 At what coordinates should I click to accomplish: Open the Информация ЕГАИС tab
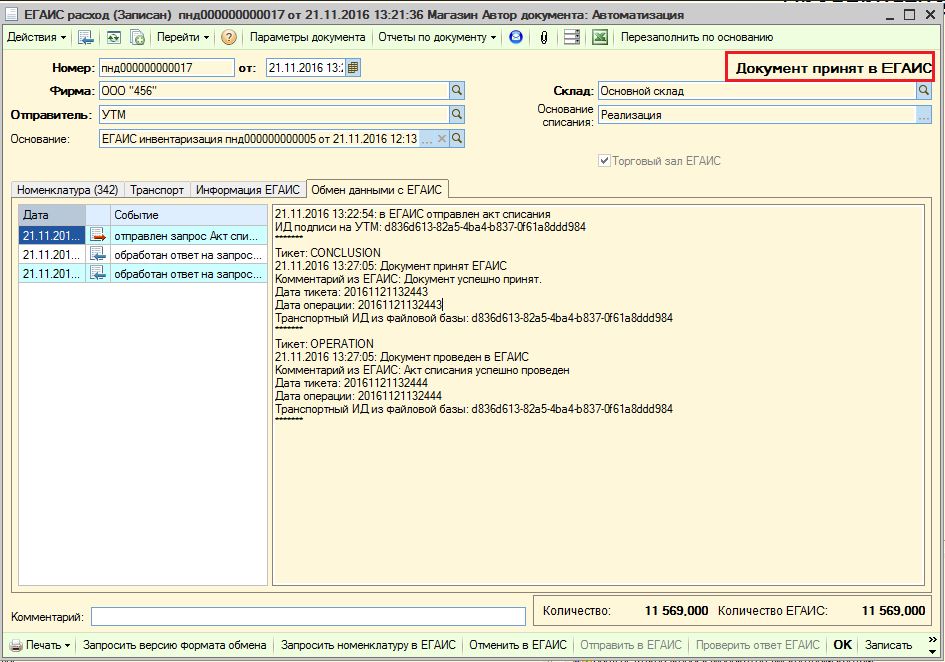pos(248,190)
